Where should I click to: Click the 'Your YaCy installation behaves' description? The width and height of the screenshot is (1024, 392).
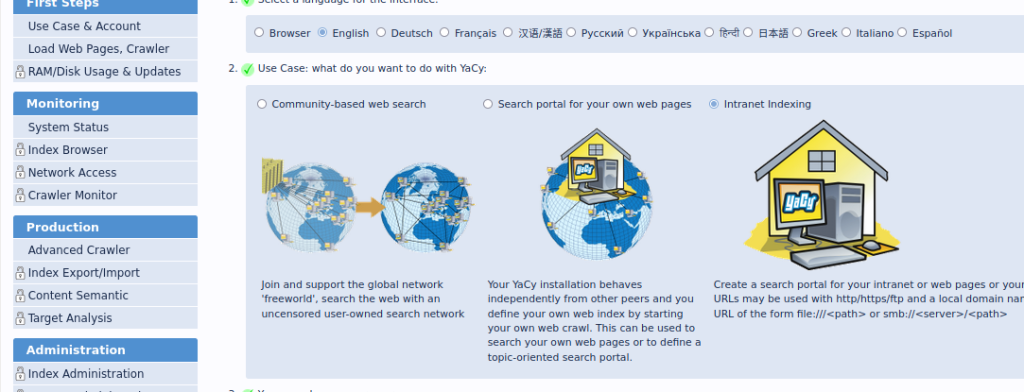pyautogui.click(x=594, y=321)
